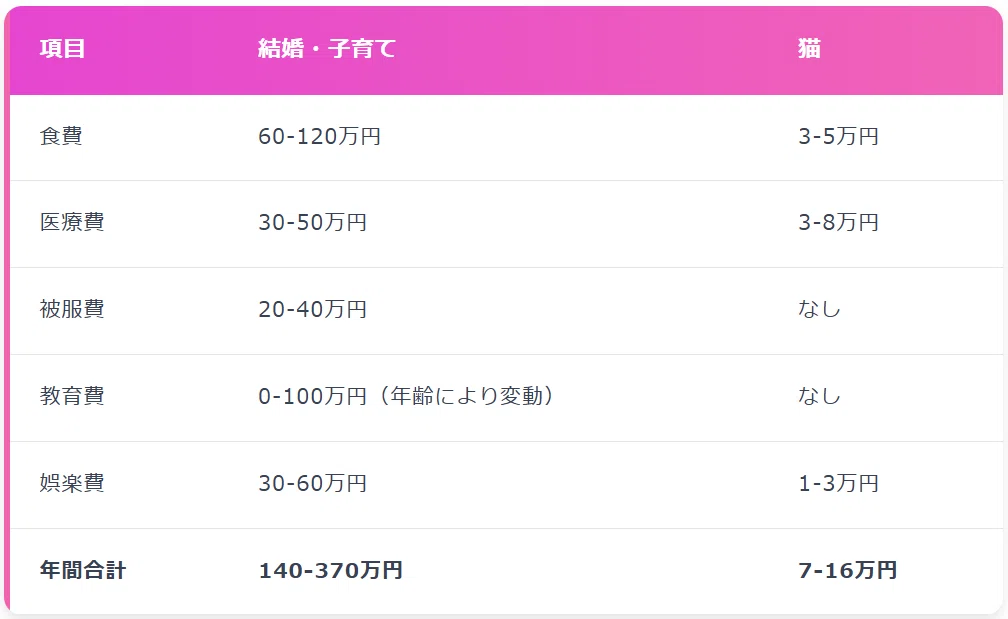Click the 項目 column header

pyautogui.click(x=62, y=48)
